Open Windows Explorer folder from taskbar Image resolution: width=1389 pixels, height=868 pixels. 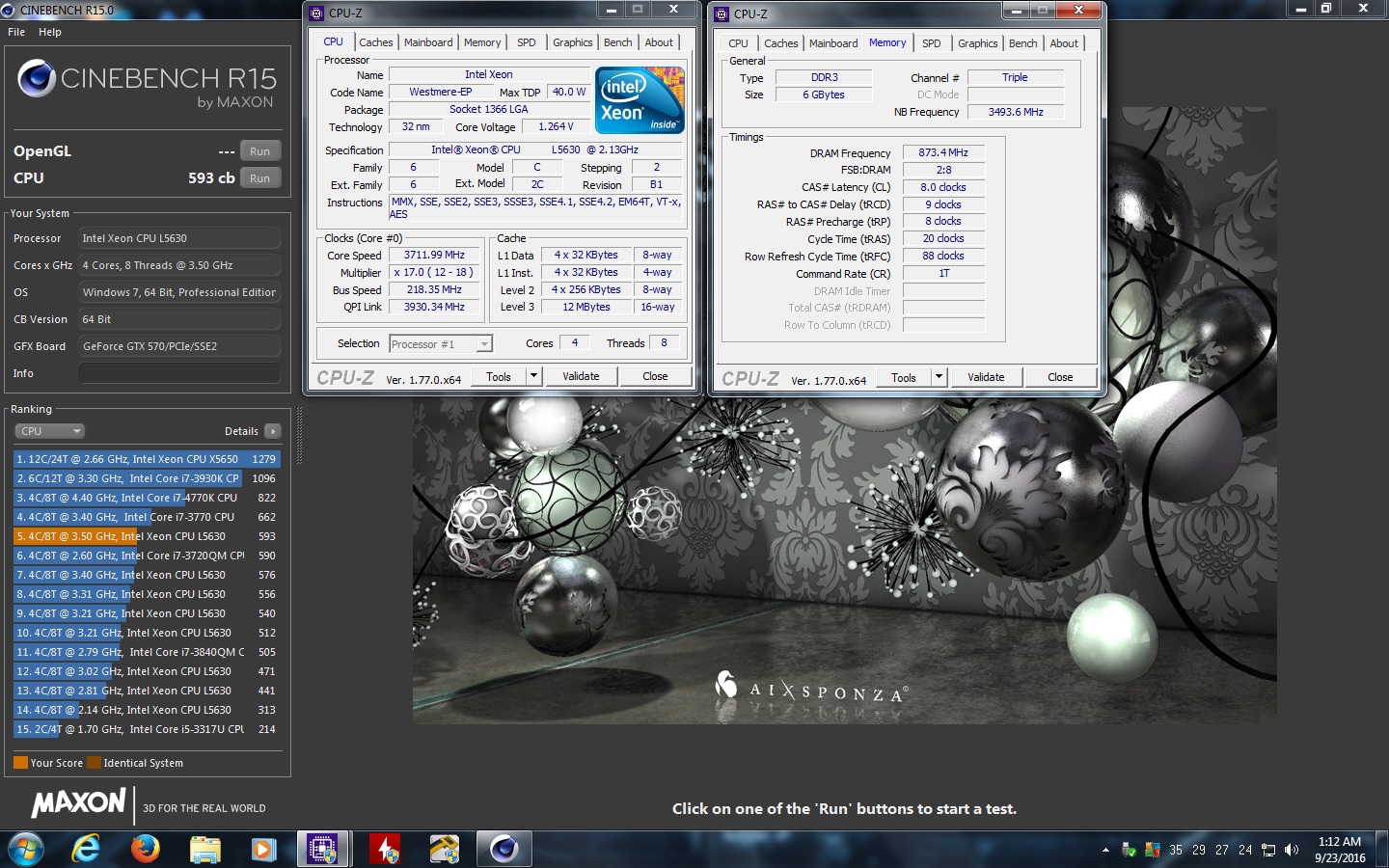click(204, 850)
